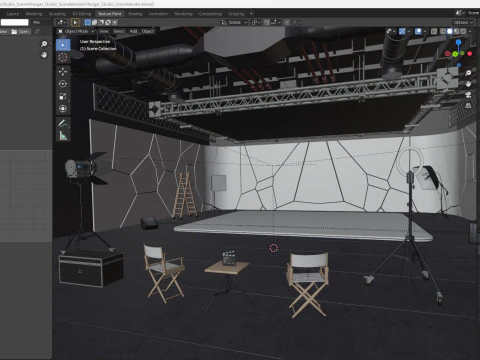Add a new workspace with plus button
This screenshot has height=360, width=480.
(252, 14)
